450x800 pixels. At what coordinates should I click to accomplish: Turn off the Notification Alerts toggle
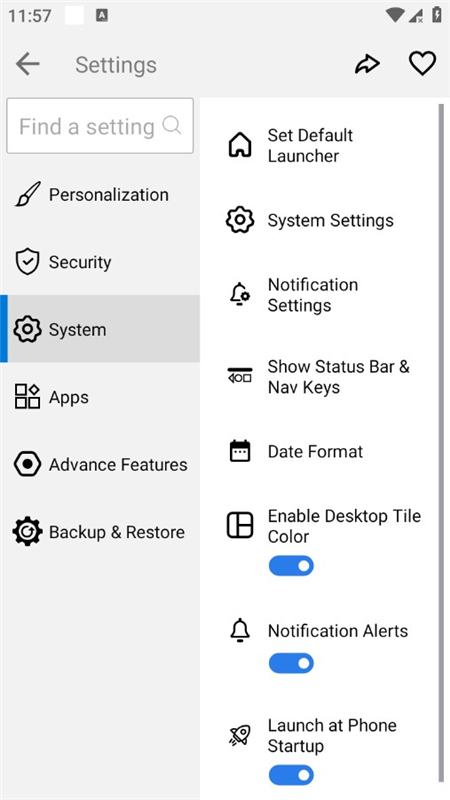[x=291, y=663]
